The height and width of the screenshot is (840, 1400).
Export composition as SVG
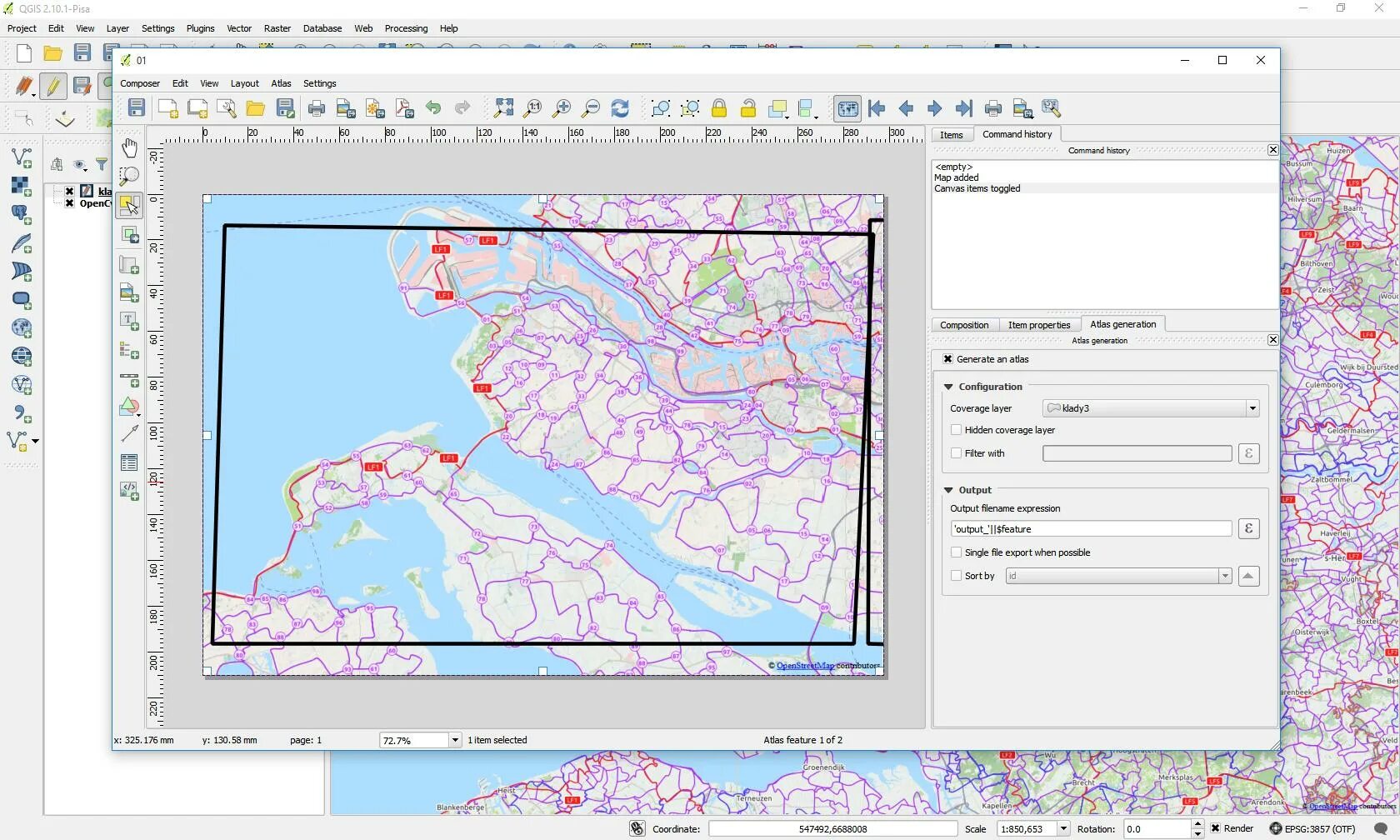tap(375, 107)
